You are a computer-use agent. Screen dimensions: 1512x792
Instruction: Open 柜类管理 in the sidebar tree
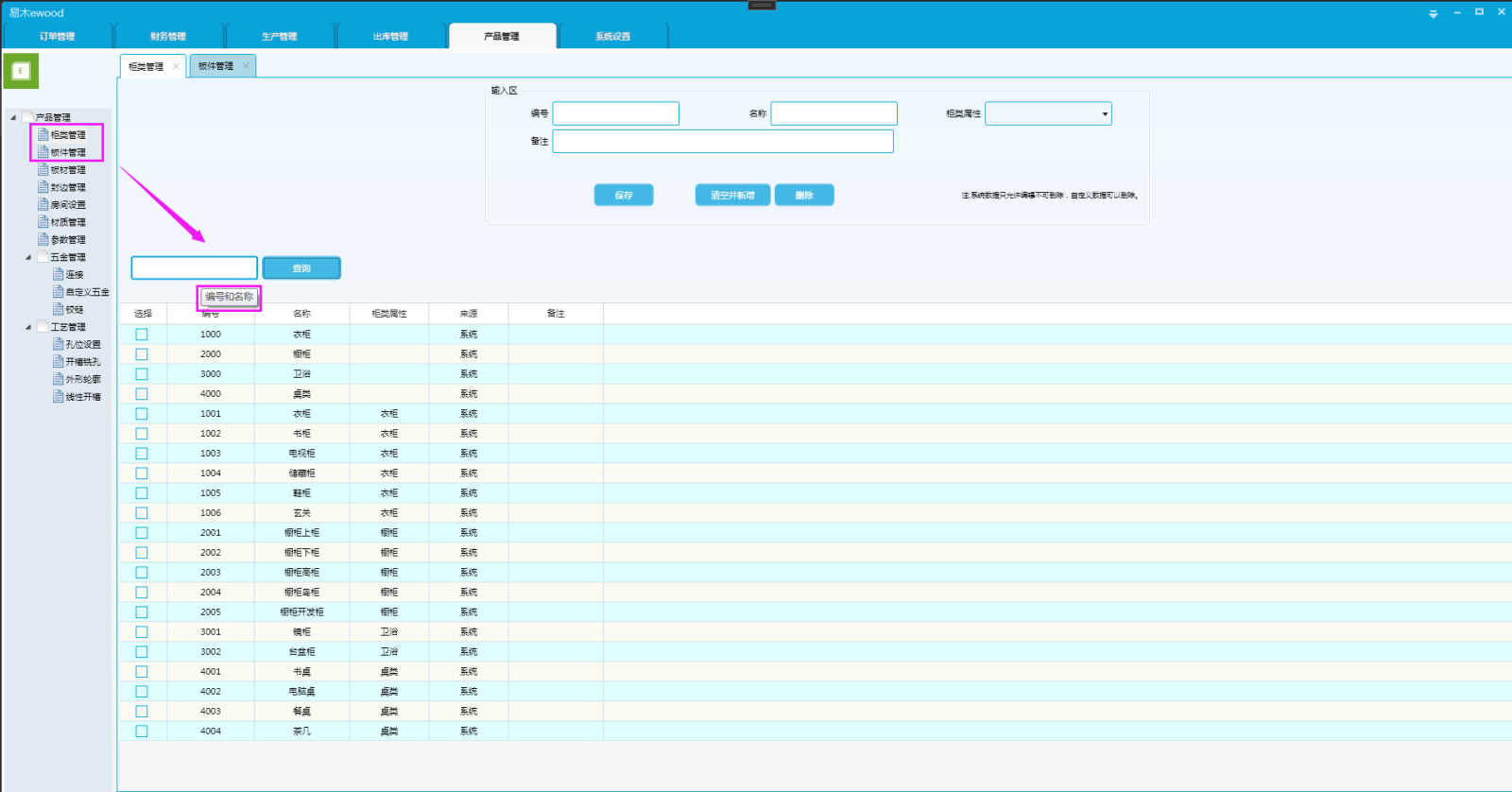(x=67, y=135)
